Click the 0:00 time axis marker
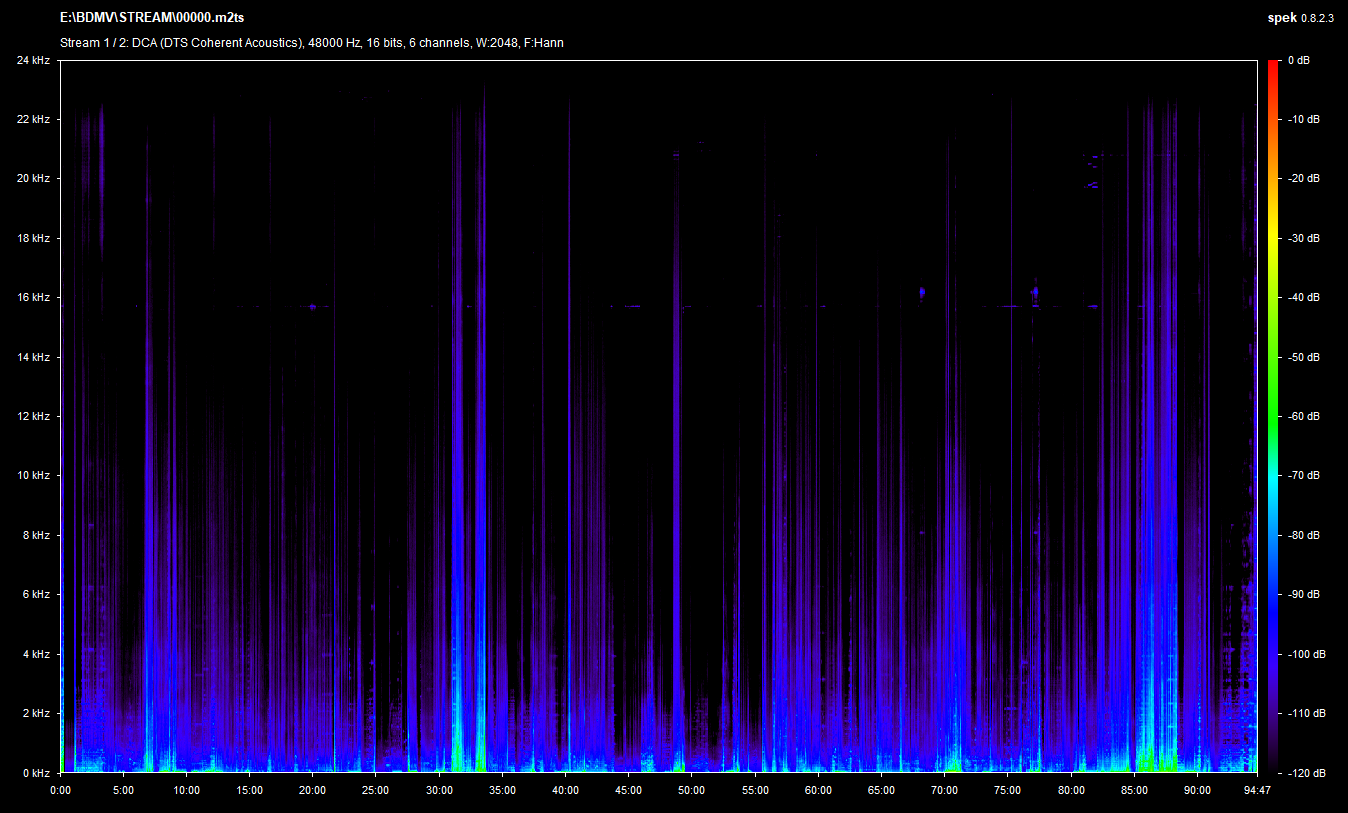The image size is (1348, 813). click(60, 790)
